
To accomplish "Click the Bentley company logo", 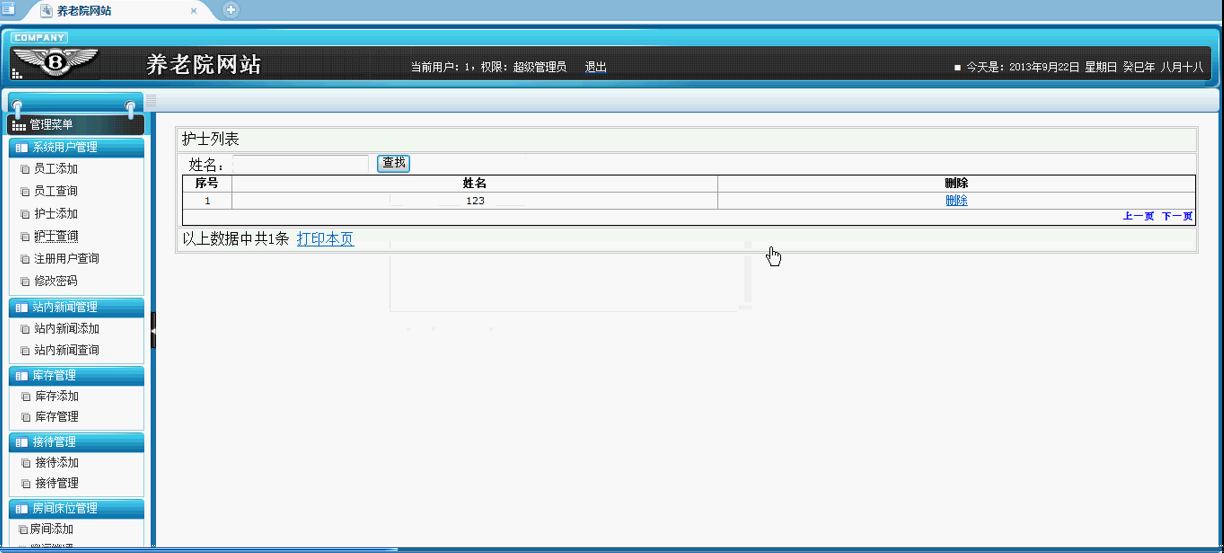I will click(x=54, y=62).
